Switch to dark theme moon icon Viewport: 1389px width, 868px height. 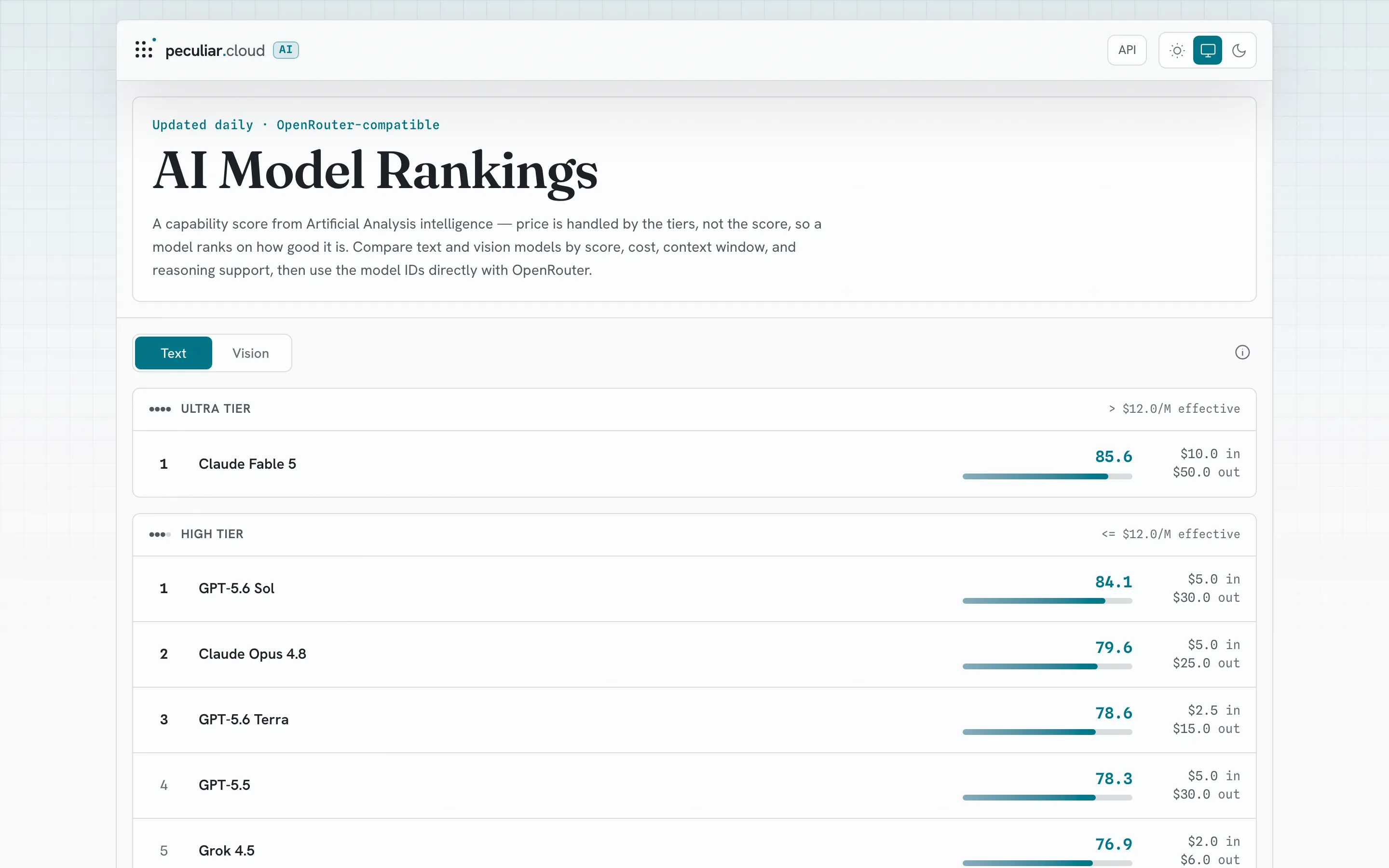(x=1239, y=51)
